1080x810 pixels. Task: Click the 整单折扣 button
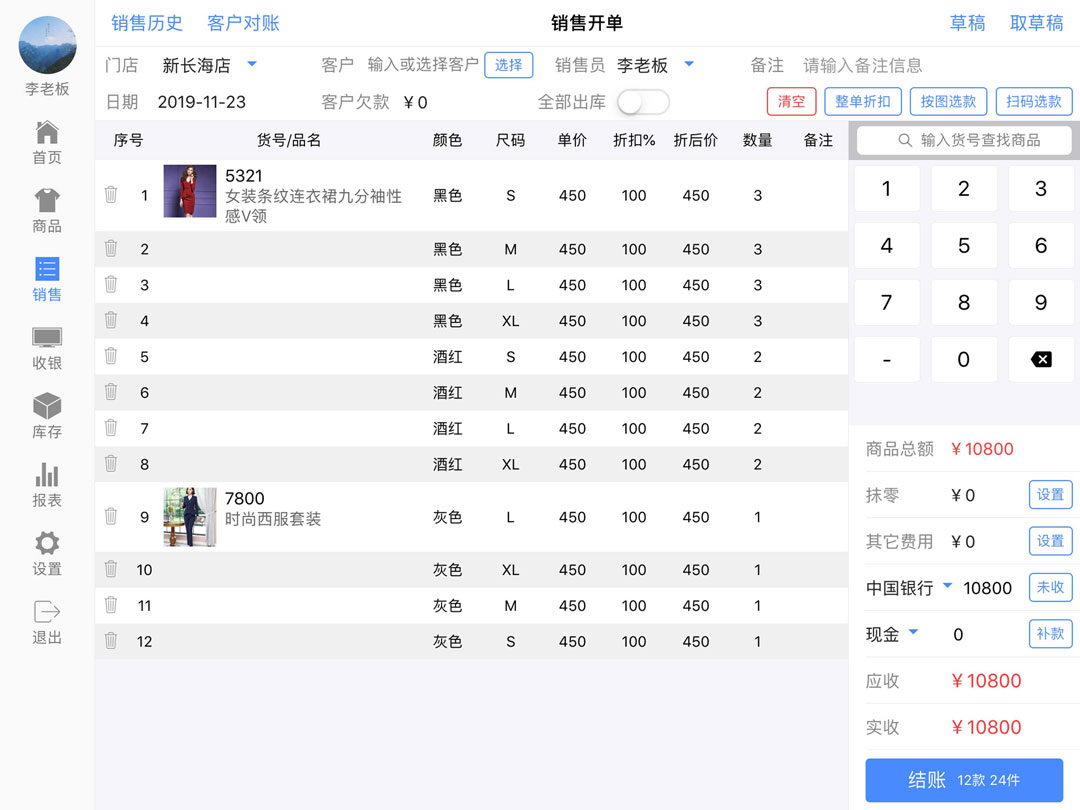pyautogui.click(x=862, y=102)
